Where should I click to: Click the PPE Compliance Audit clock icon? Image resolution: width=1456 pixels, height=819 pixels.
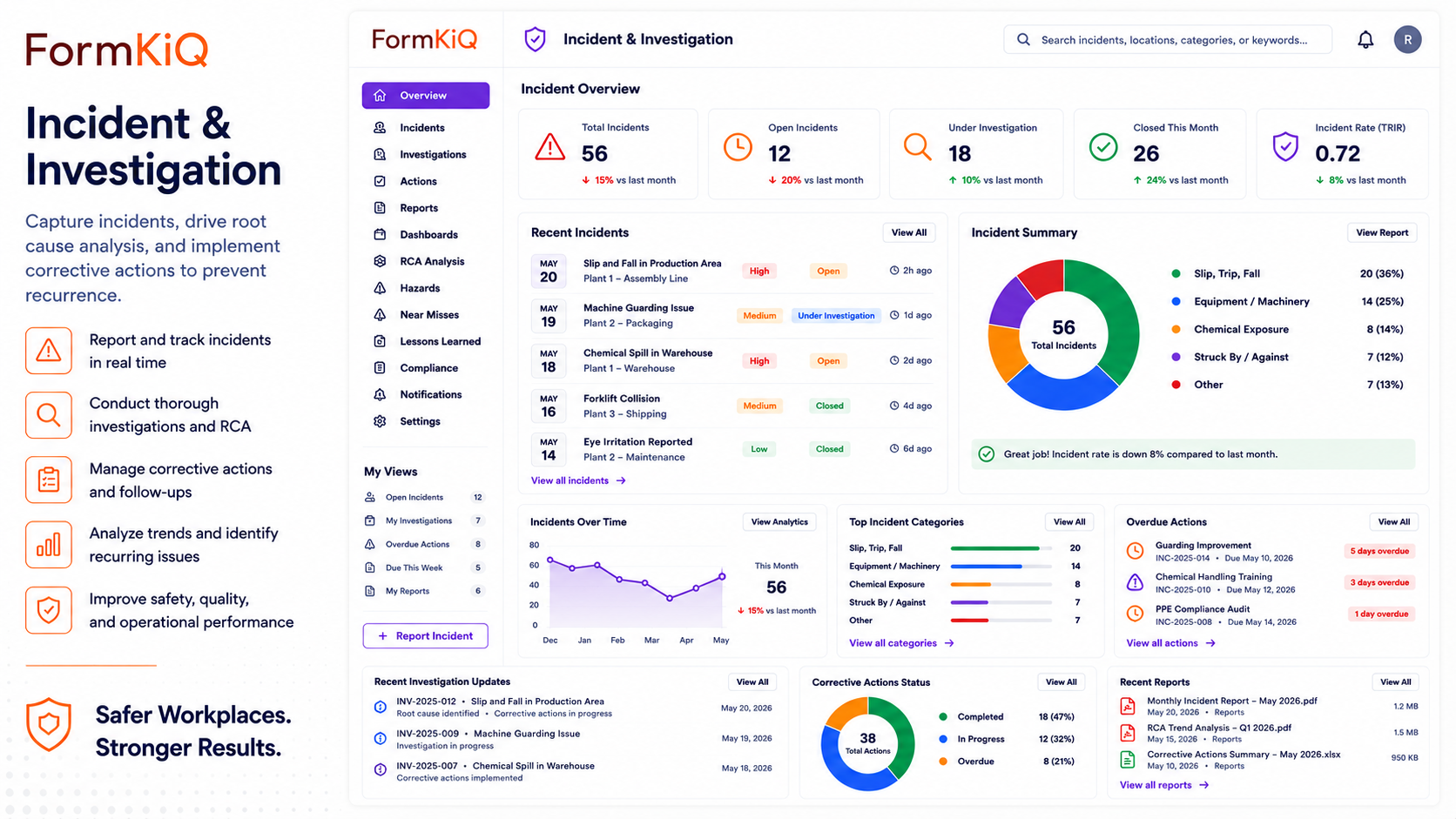[x=1136, y=614]
